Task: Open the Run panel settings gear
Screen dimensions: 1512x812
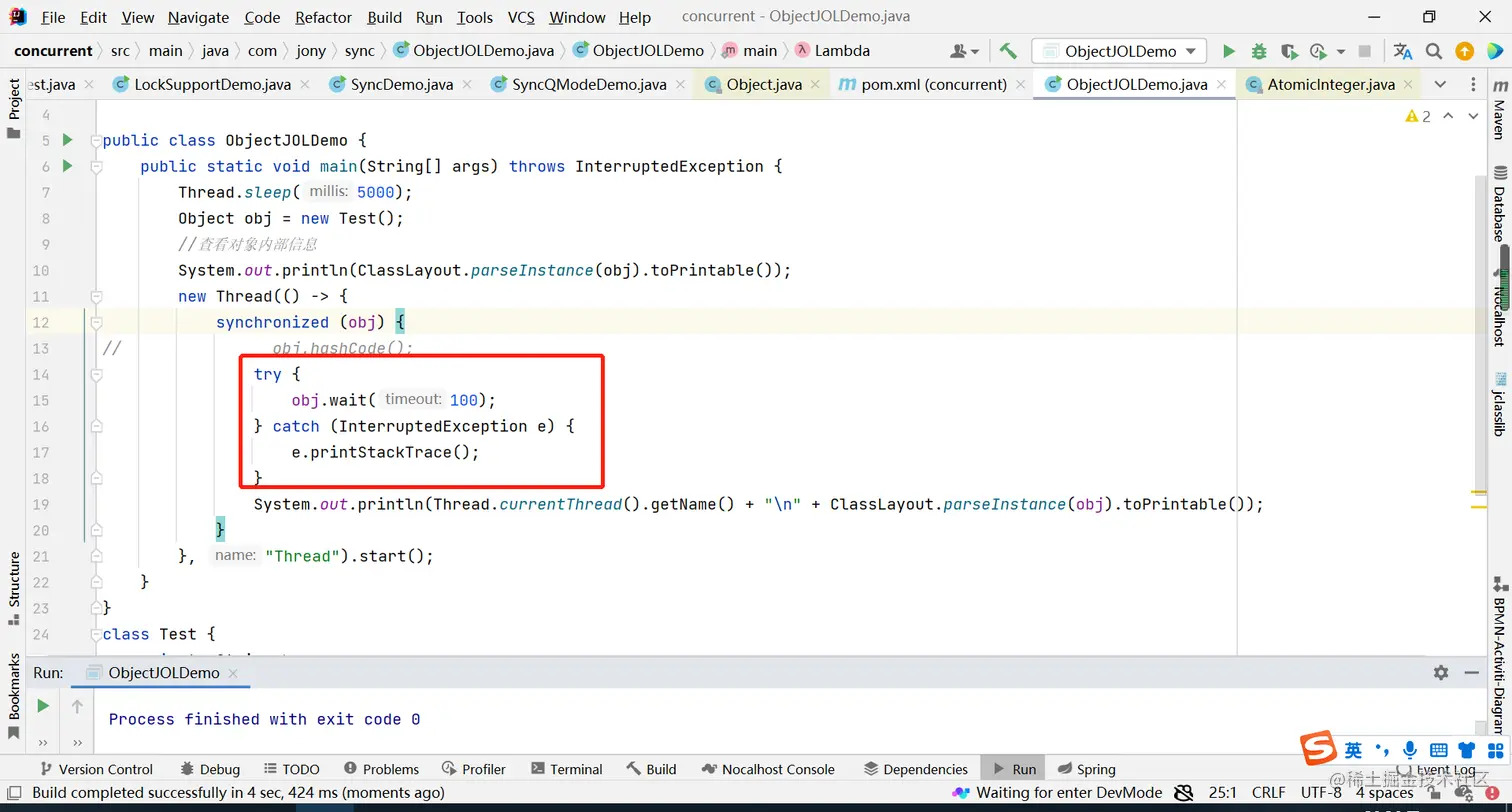Action: 1441,673
